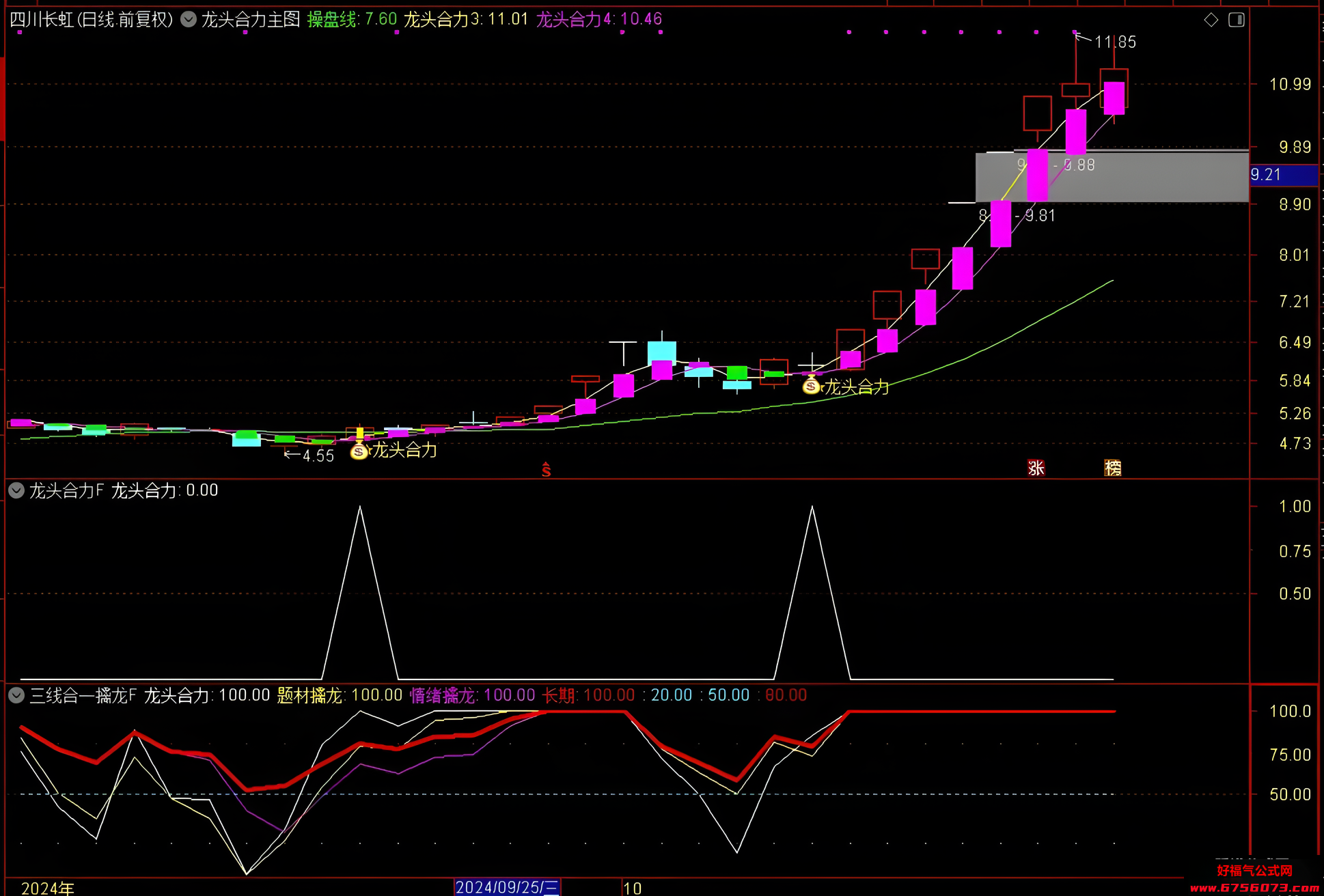Click the orange 榜 marker icon
Screen dimensions: 1324x896
(x=1113, y=468)
